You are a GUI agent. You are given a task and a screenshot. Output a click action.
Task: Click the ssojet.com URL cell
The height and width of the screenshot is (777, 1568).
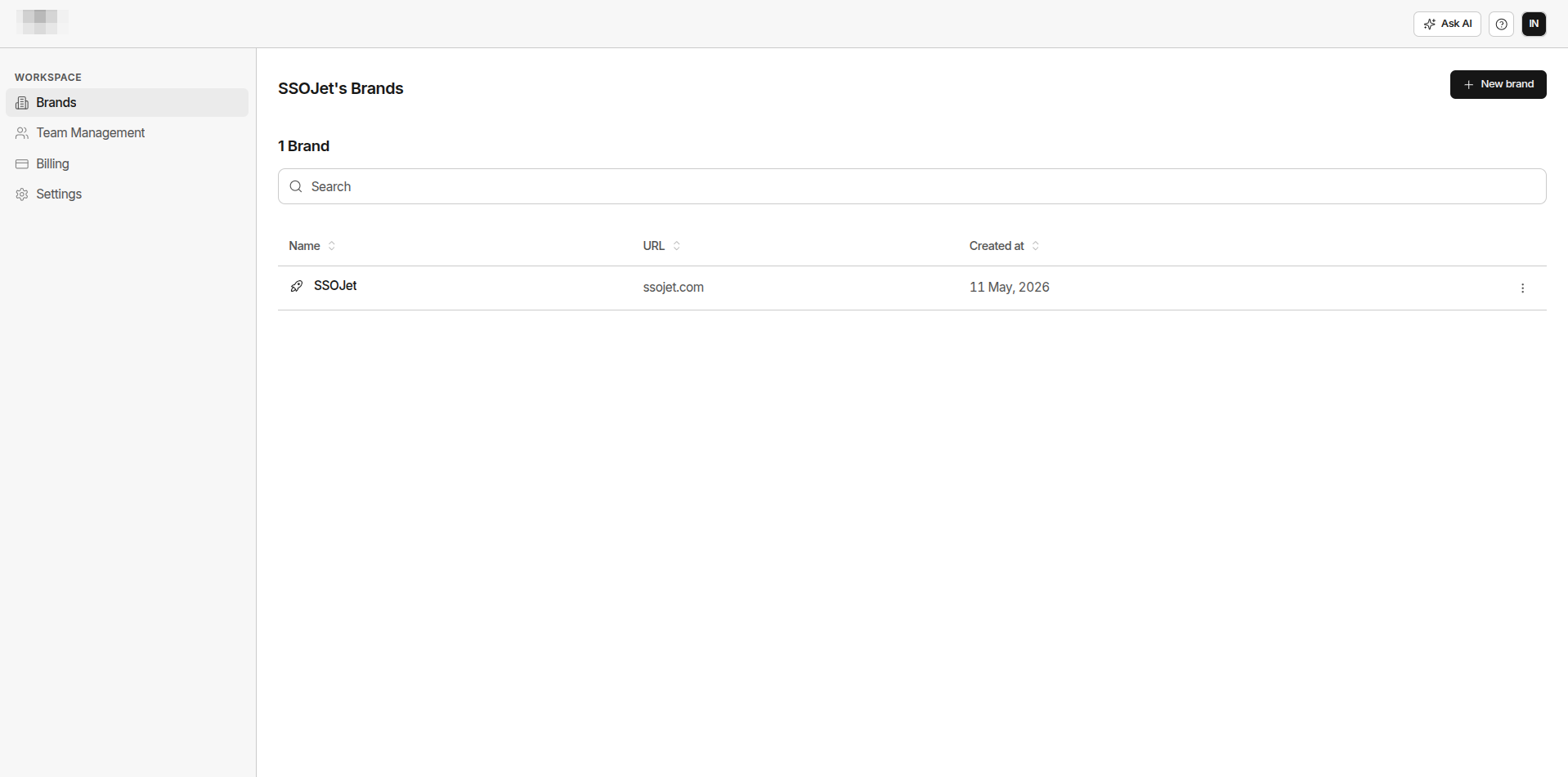pos(673,288)
